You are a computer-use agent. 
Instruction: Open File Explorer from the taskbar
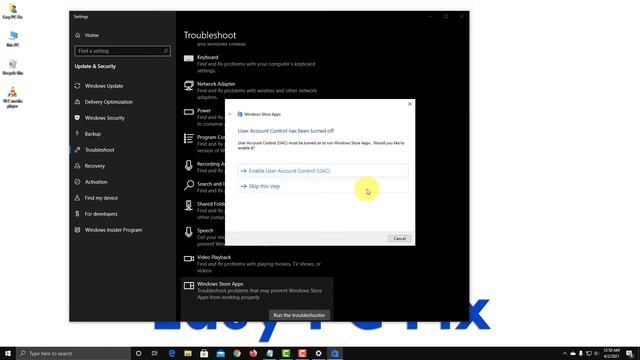pos(188,353)
